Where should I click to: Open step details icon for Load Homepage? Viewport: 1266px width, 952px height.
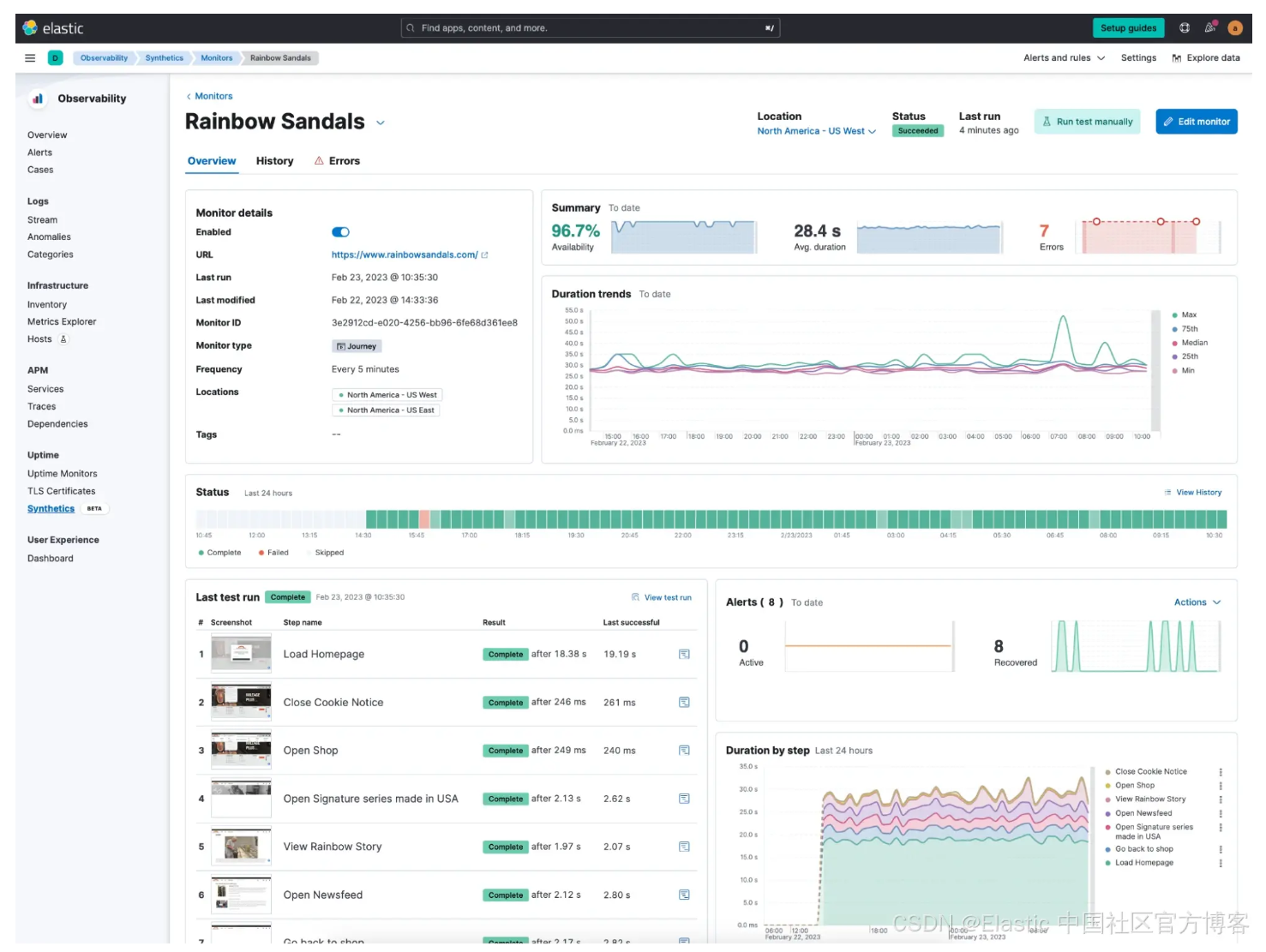(684, 654)
